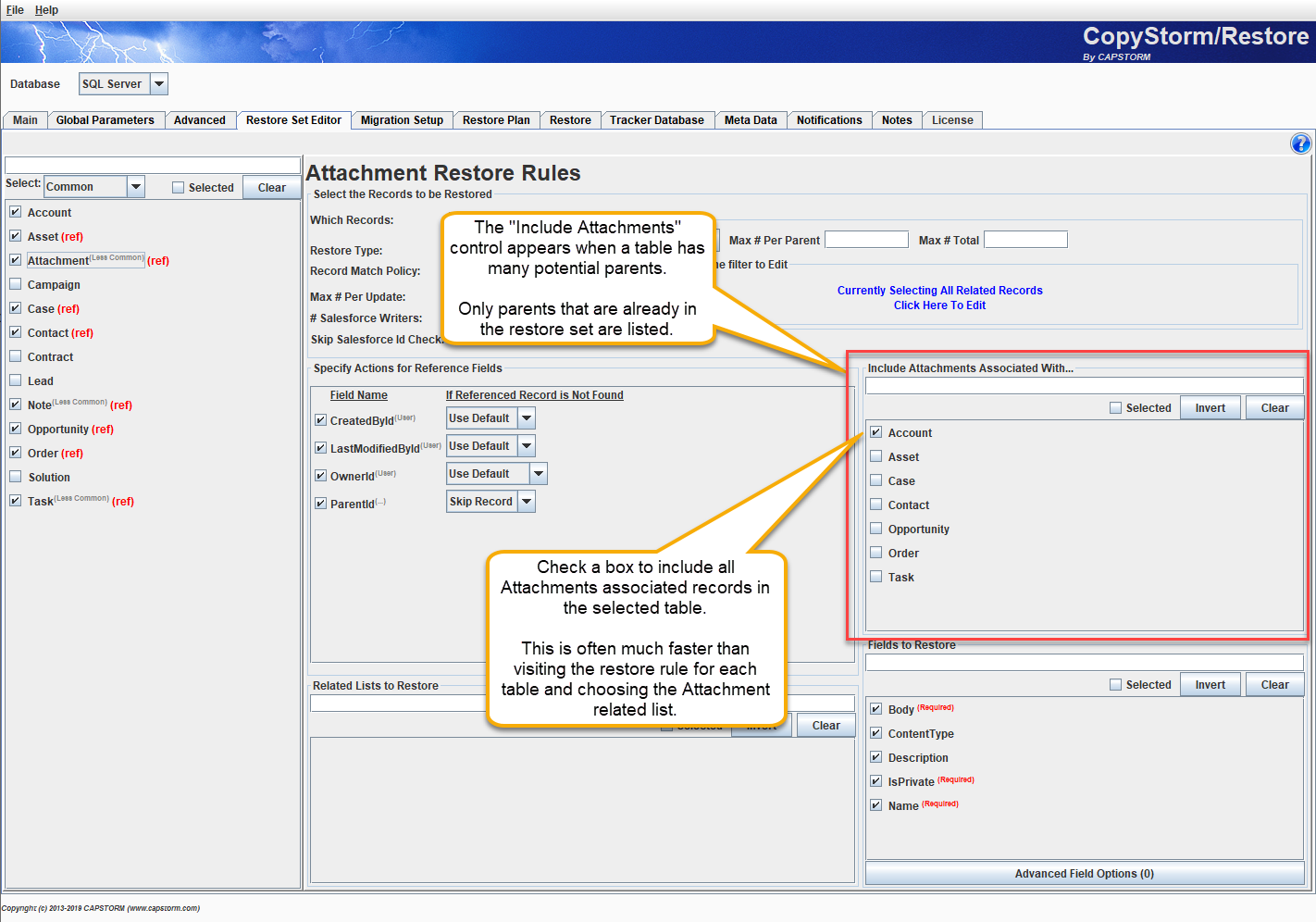
Task: Click Include Attachments filter text field
Action: pos(1085,386)
